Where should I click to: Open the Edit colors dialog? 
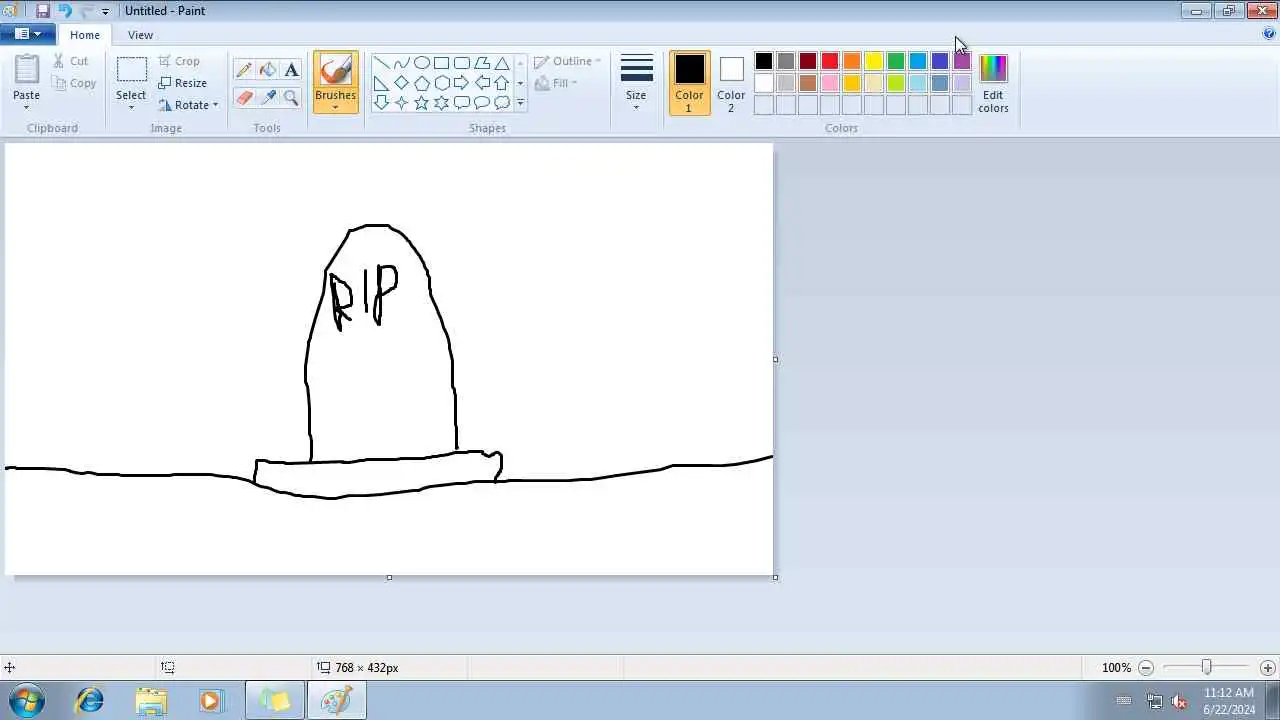pyautogui.click(x=993, y=82)
